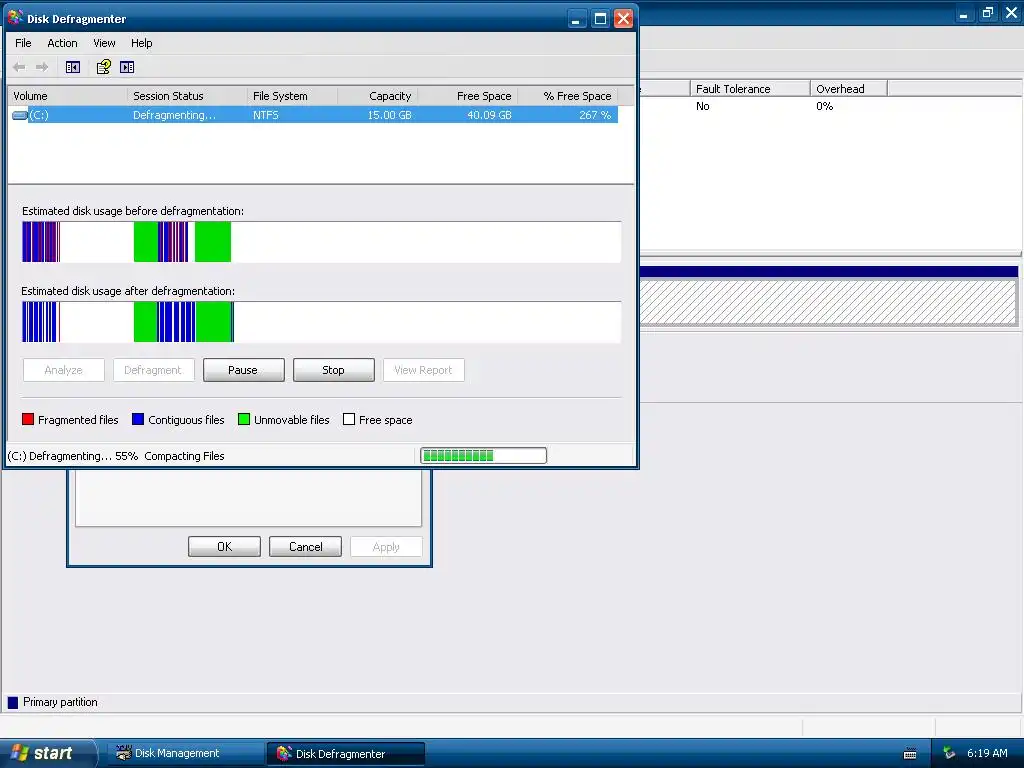
Task: Open the View menu
Action: point(104,43)
